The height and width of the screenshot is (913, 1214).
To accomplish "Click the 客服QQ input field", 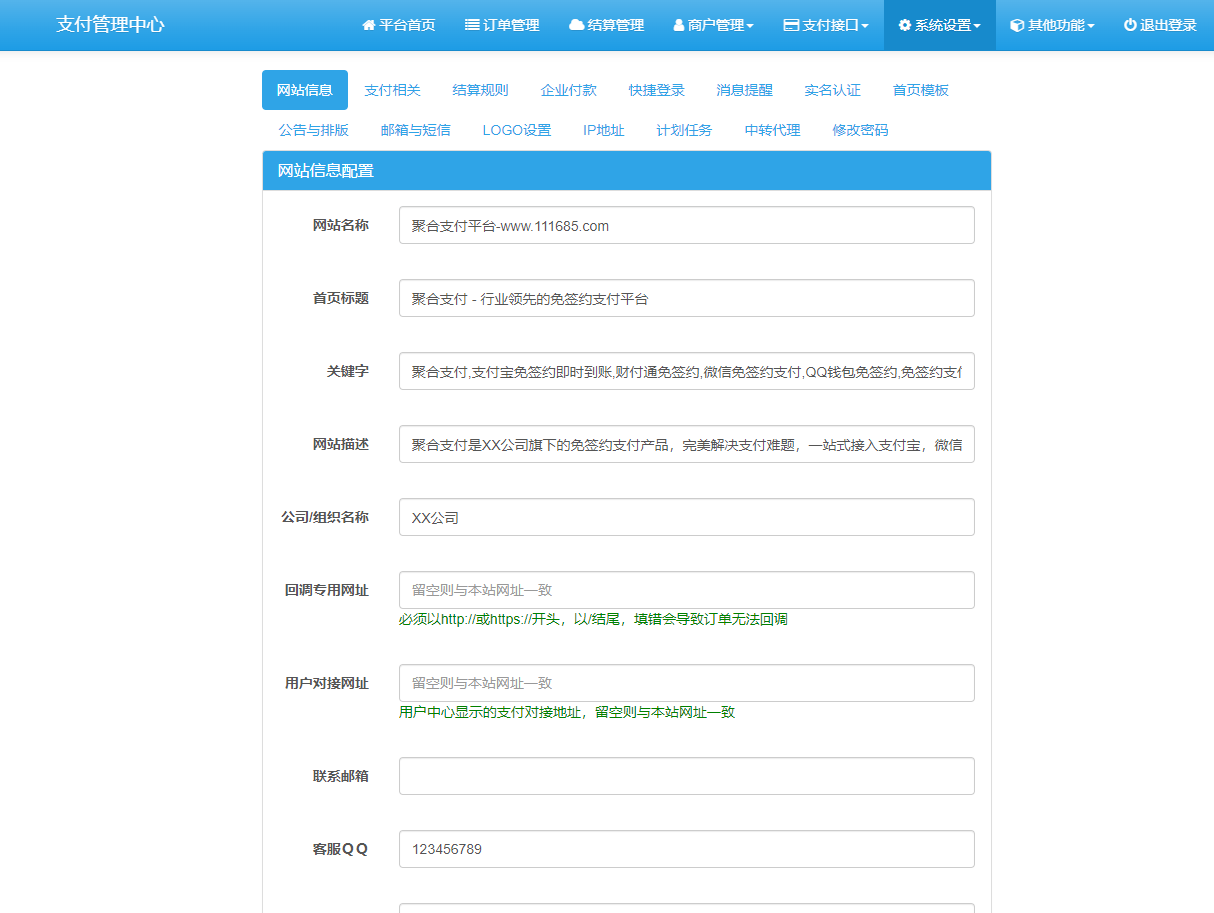I will [x=687, y=849].
